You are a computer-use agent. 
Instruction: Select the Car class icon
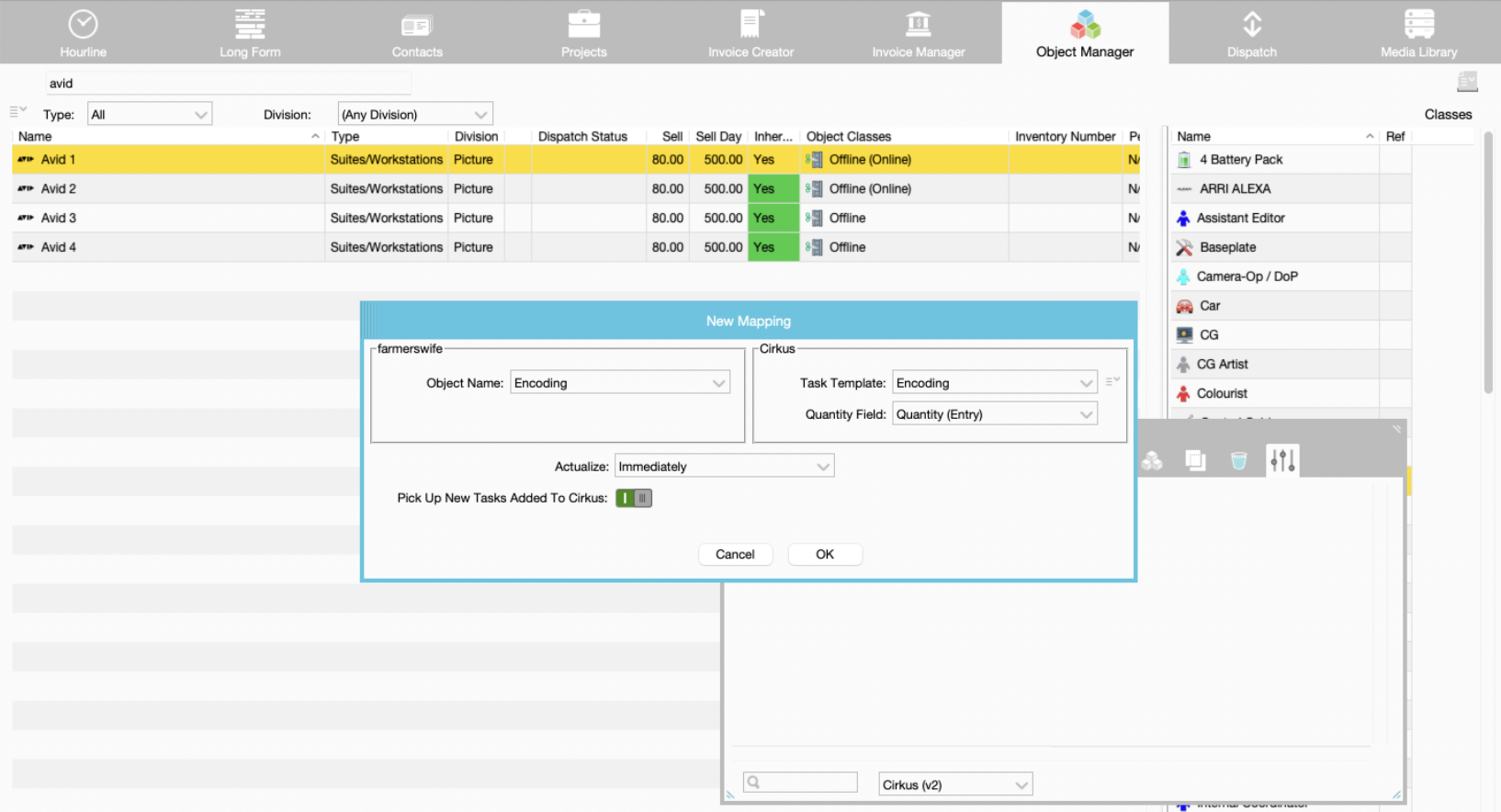(1184, 306)
